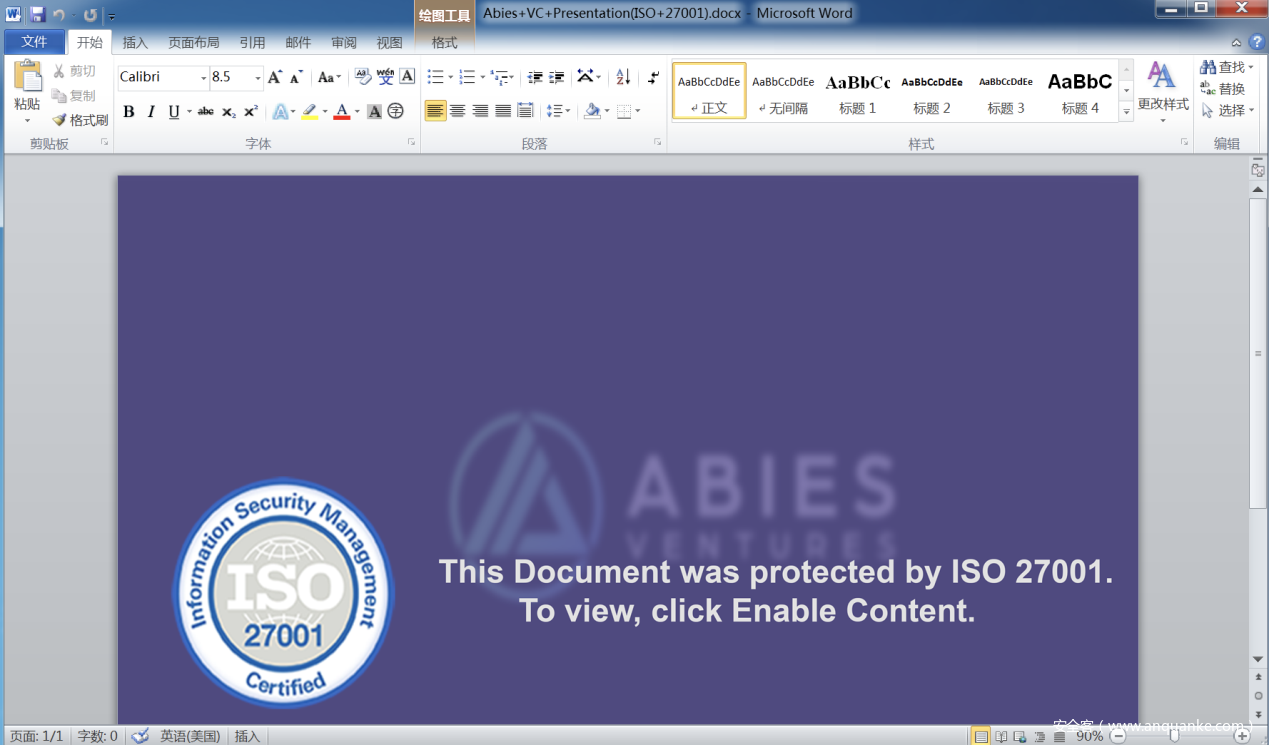Click the Character Border icon
1269x745 pixels.
pos(407,77)
